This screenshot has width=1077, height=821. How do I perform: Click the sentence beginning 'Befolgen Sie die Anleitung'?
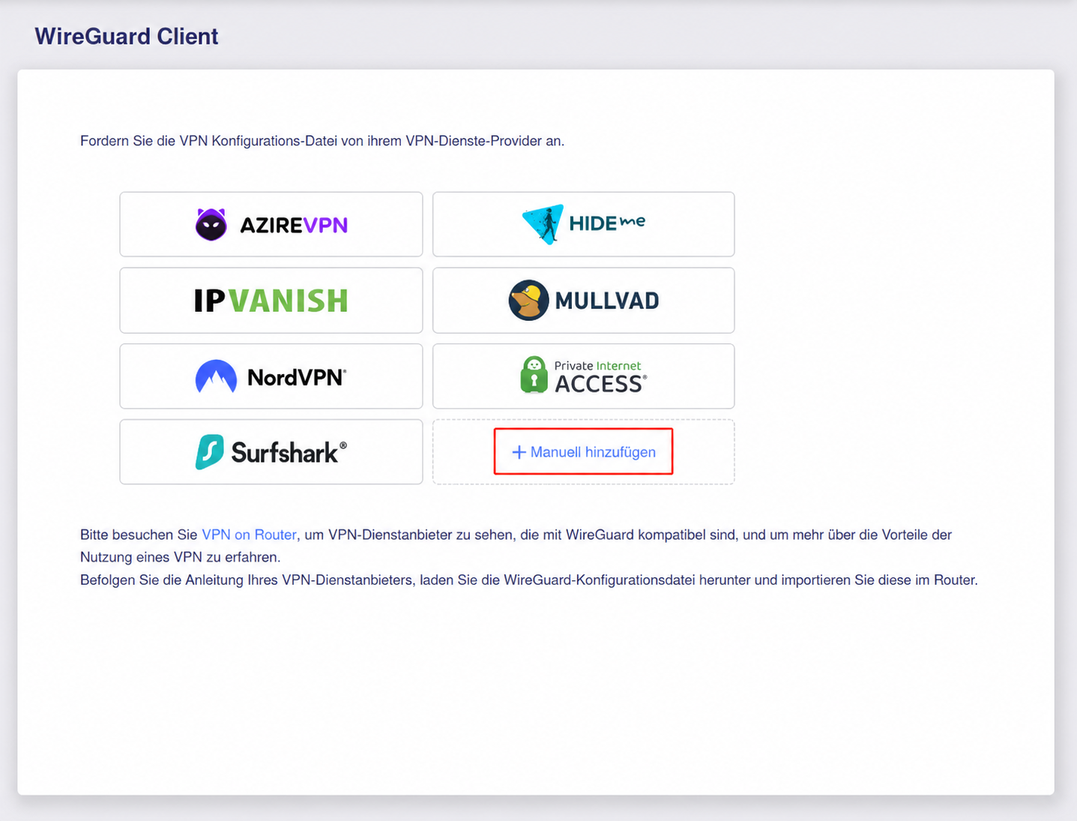529,580
